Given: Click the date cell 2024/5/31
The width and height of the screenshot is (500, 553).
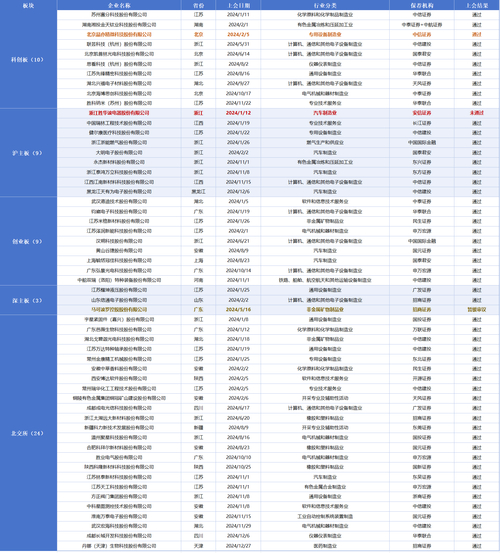Looking at the screenshot, I should (x=238, y=44).
